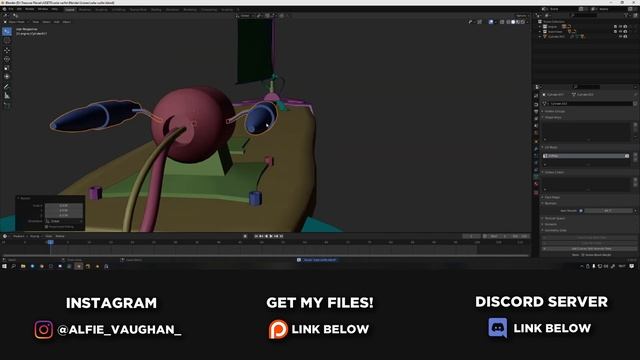Disable rendering for Cylinder object in outliner

[625, 36]
